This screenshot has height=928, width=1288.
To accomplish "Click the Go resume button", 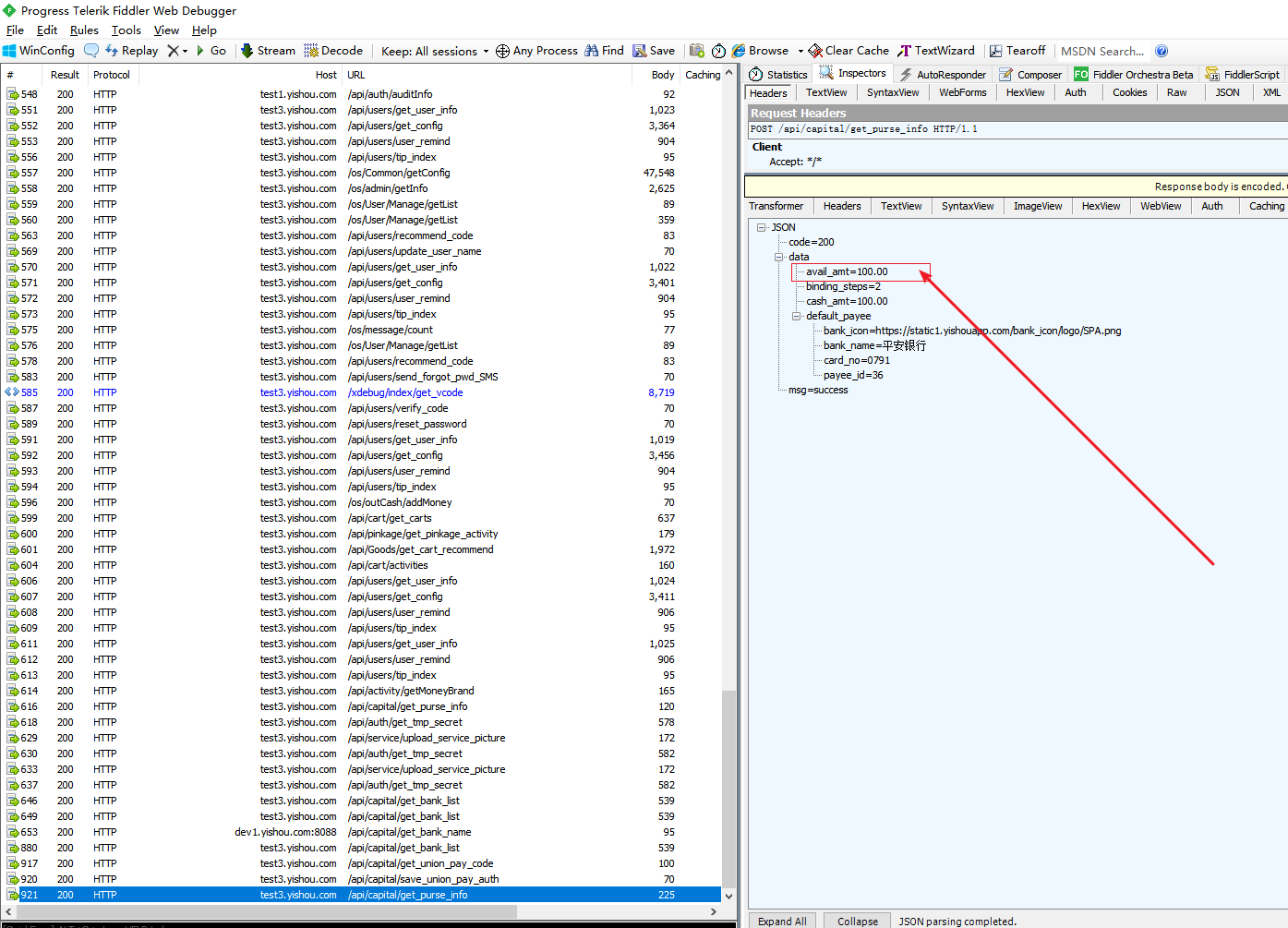I will (211, 51).
